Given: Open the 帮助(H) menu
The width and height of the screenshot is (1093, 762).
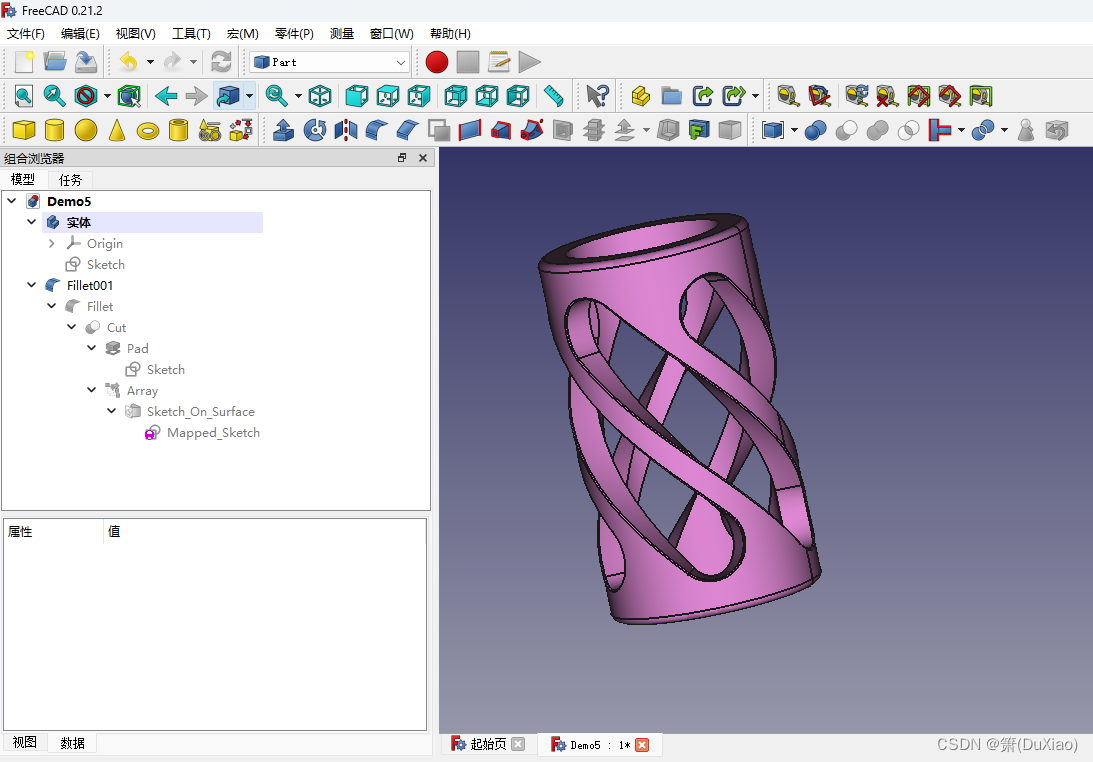Looking at the screenshot, I should point(450,33).
